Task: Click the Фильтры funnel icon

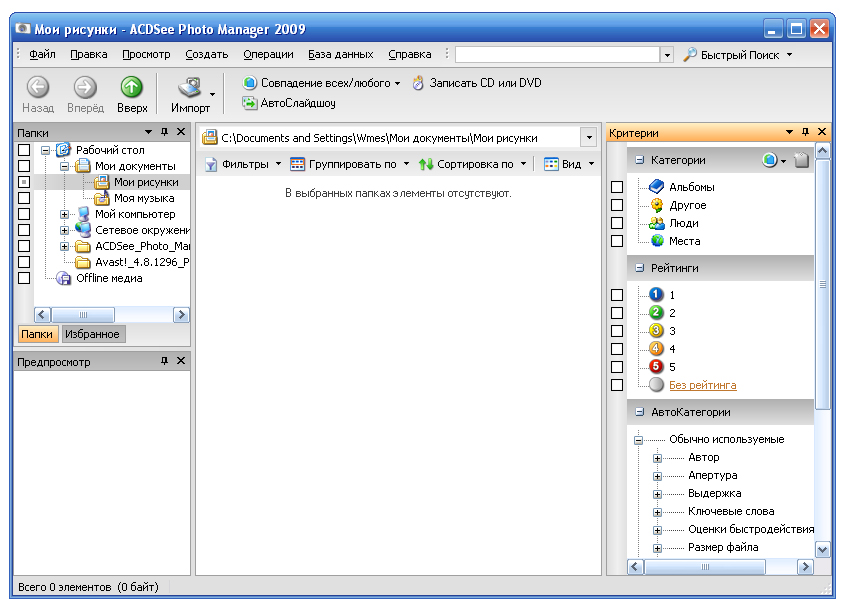Action: coord(211,165)
